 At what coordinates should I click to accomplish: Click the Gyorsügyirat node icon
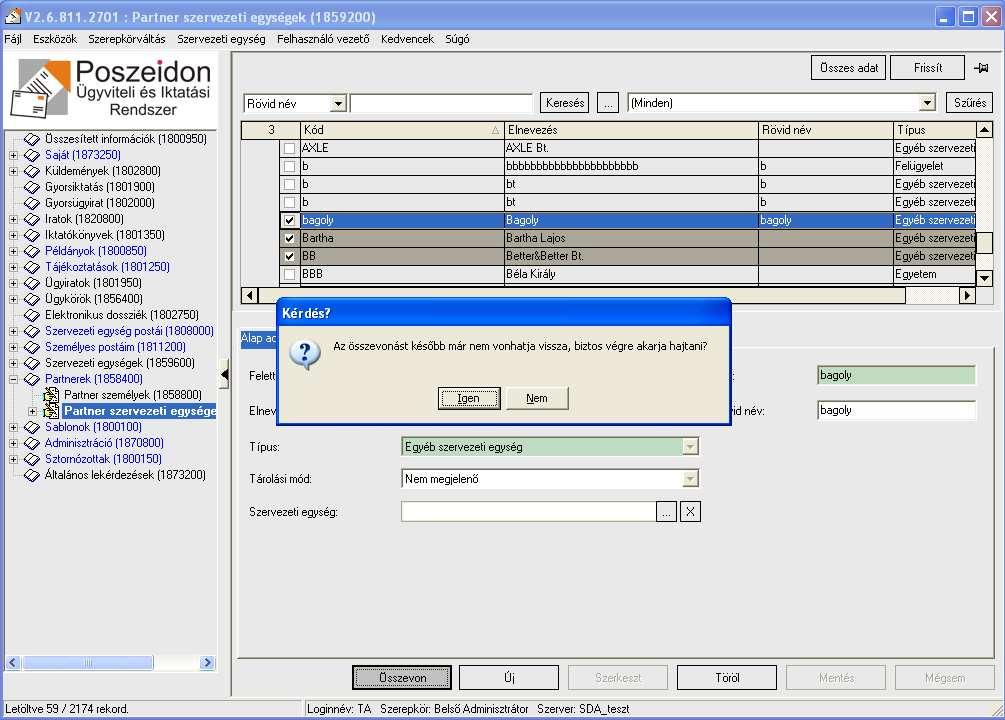31,203
